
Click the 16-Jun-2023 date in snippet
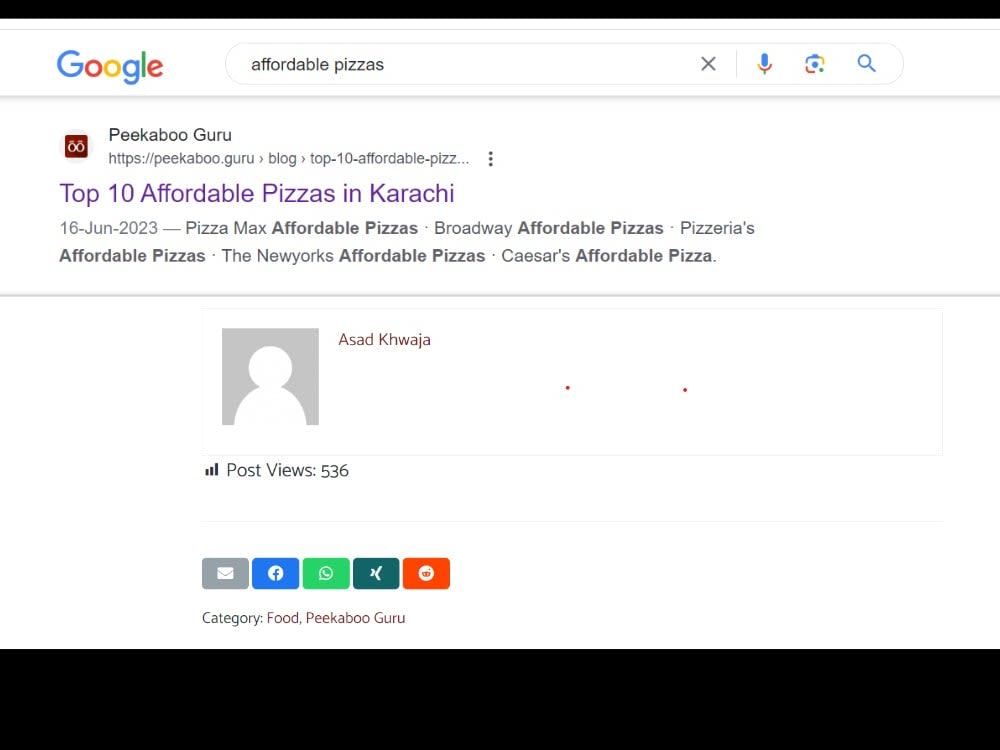[108, 228]
